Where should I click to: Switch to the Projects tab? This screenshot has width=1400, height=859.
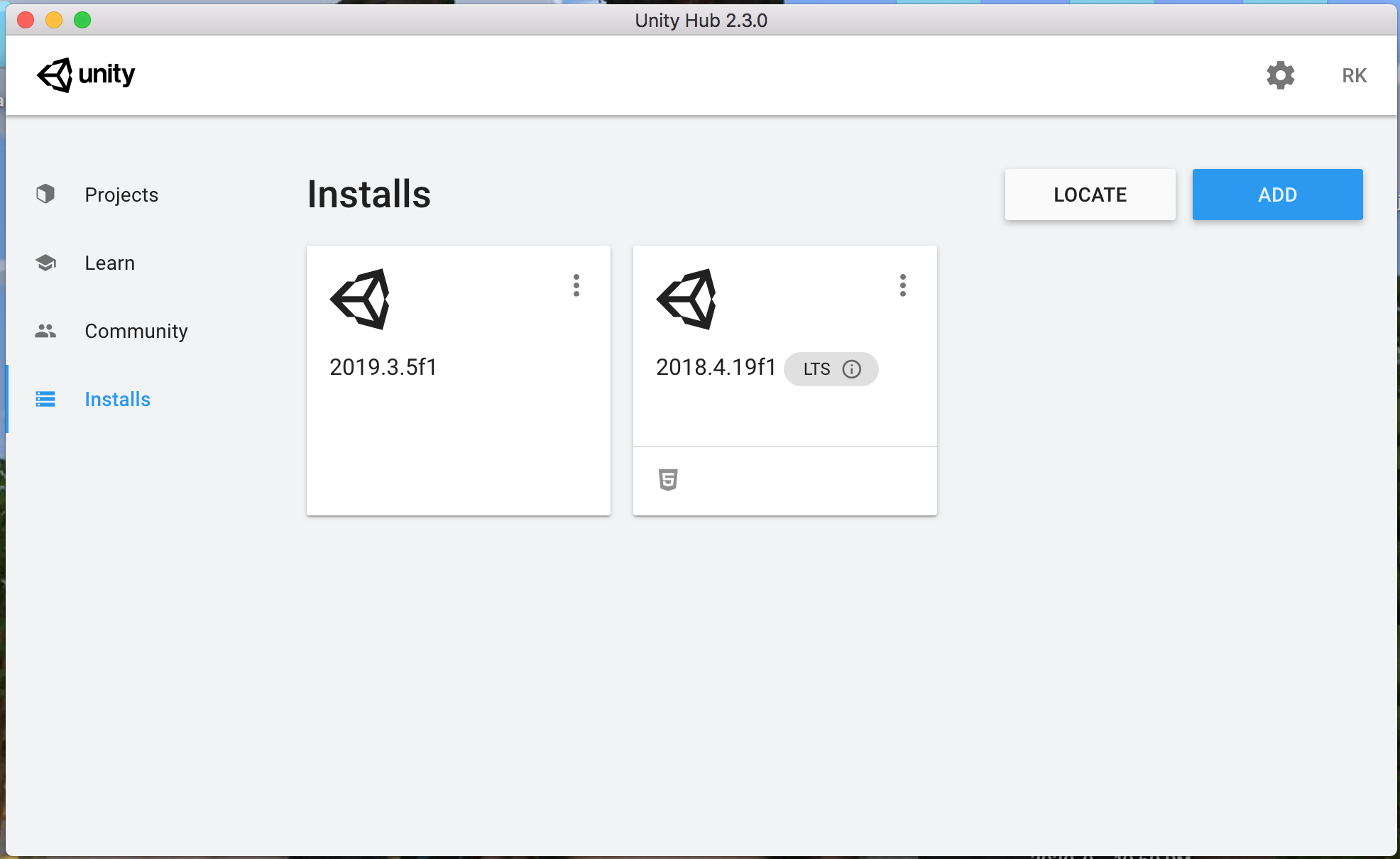tap(121, 195)
